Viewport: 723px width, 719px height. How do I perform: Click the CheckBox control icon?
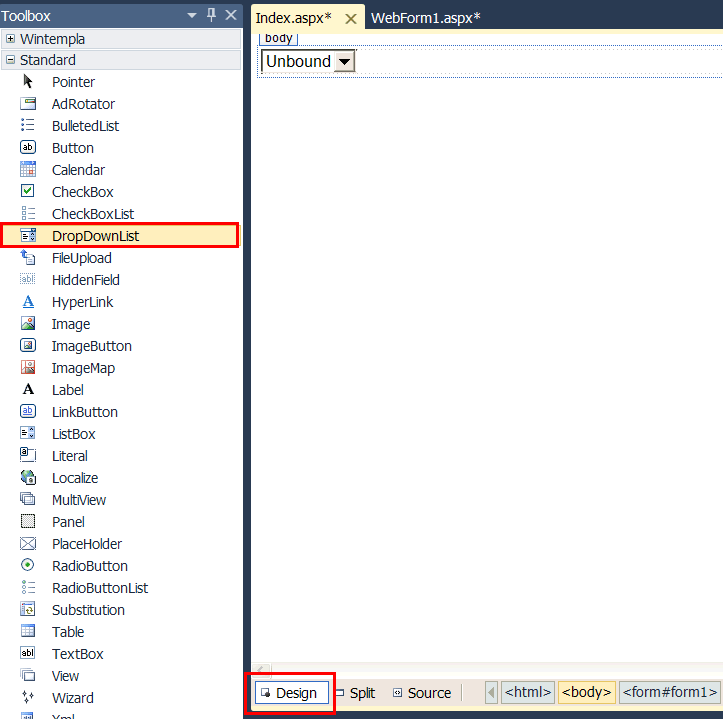click(28, 191)
